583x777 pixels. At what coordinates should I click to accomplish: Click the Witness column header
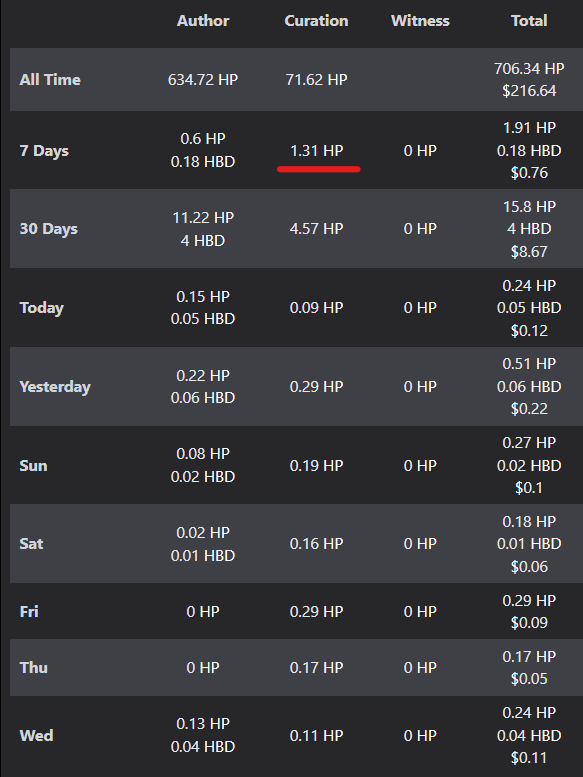point(420,21)
